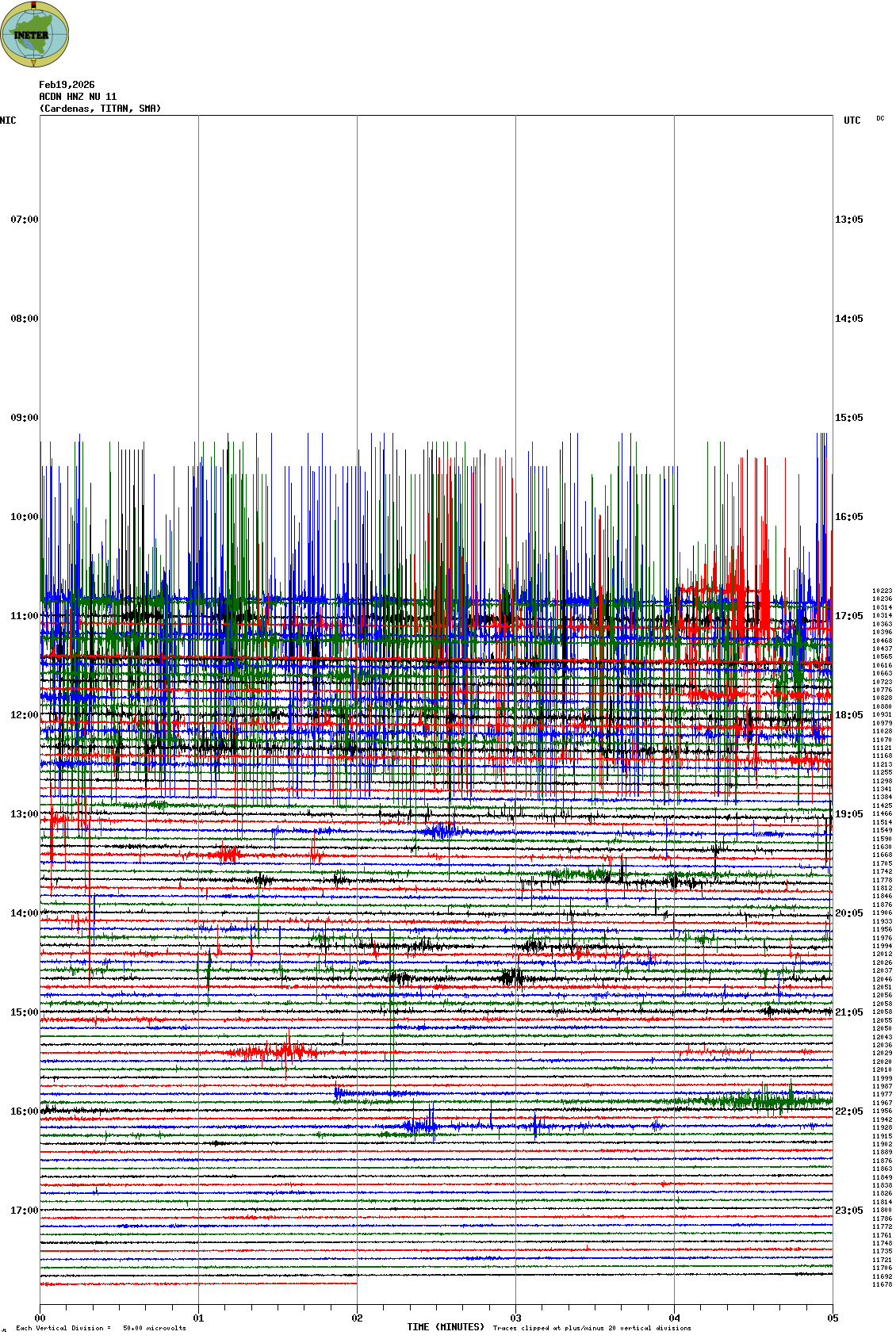Select the 07:00 local time marker
Viewport: 896px width, 1339px height.
click(x=24, y=220)
